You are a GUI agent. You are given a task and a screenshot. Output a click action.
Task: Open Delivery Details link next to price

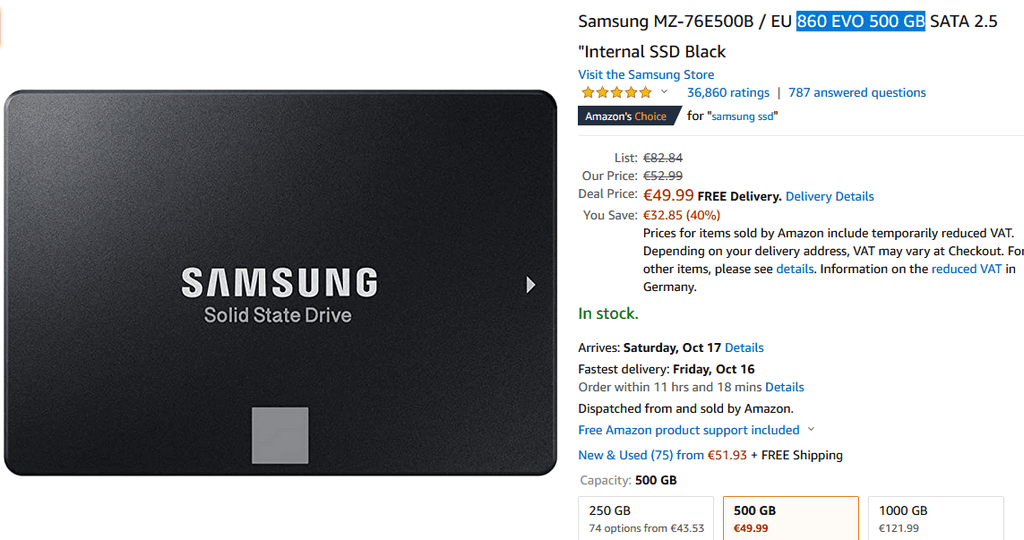point(829,197)
